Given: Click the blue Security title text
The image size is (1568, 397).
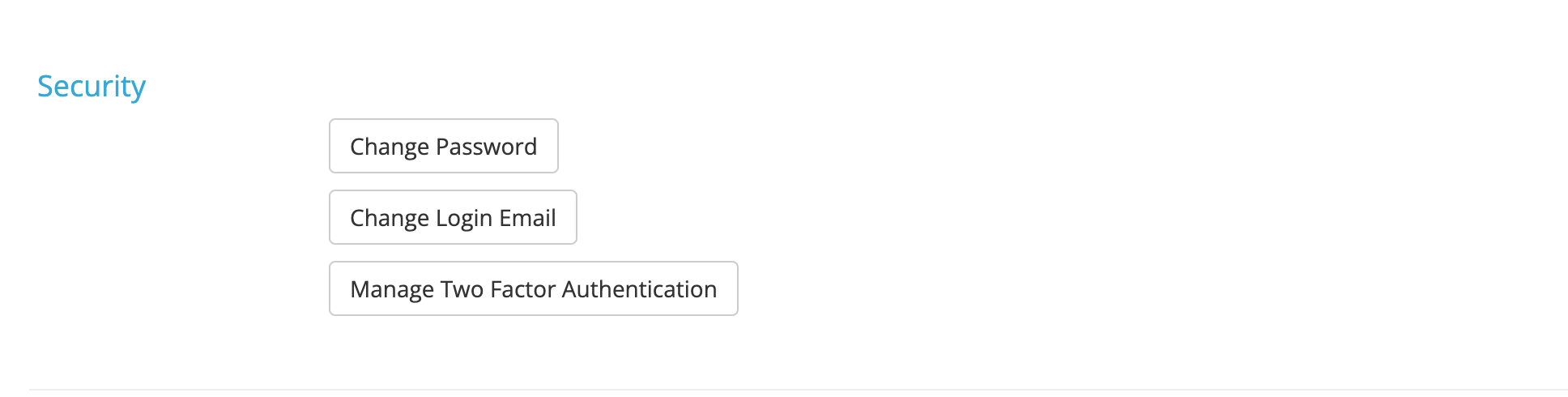Looking at the screenshot, I should (x=92, y=87).
